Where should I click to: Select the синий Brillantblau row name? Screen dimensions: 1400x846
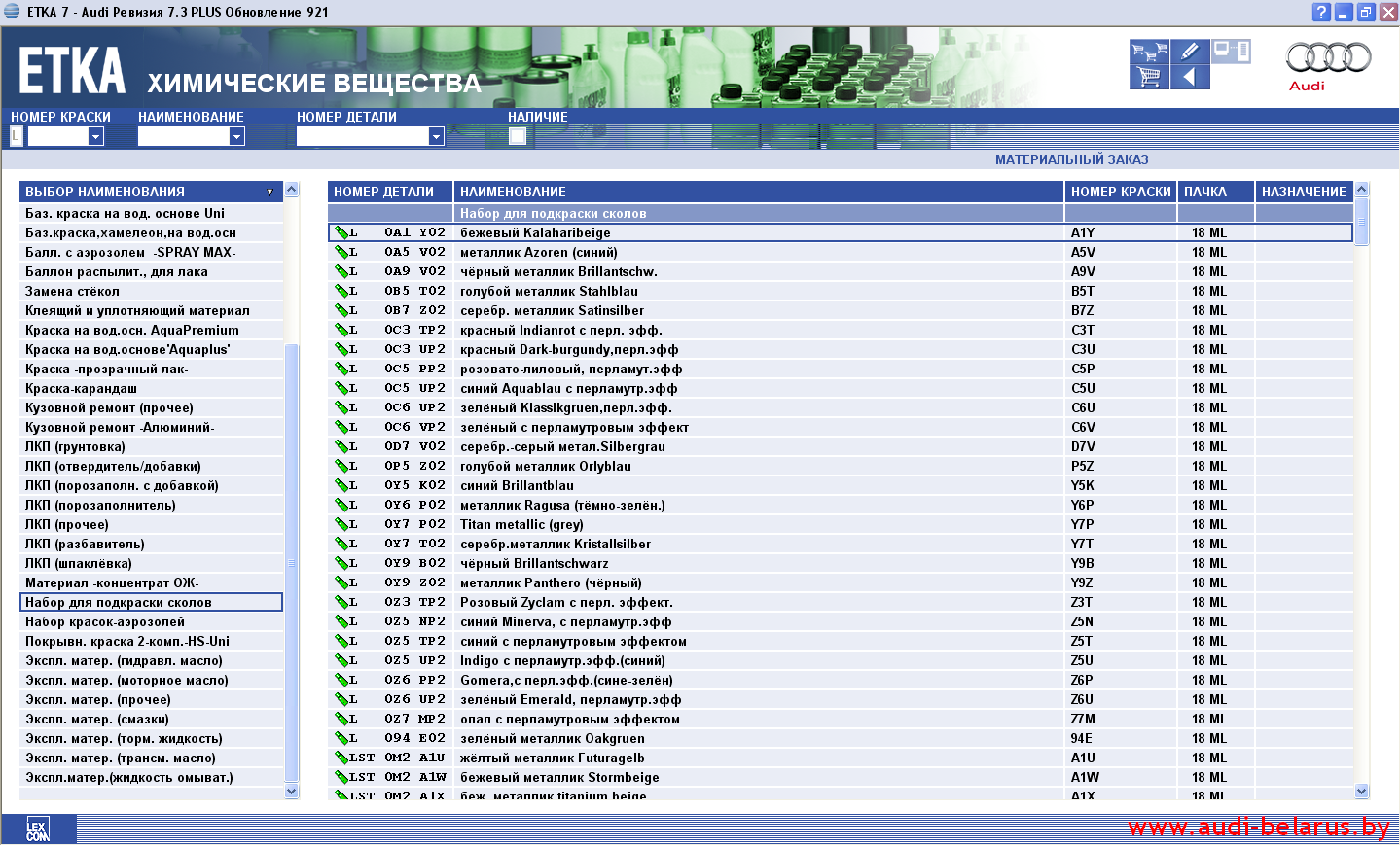[517, 485]
